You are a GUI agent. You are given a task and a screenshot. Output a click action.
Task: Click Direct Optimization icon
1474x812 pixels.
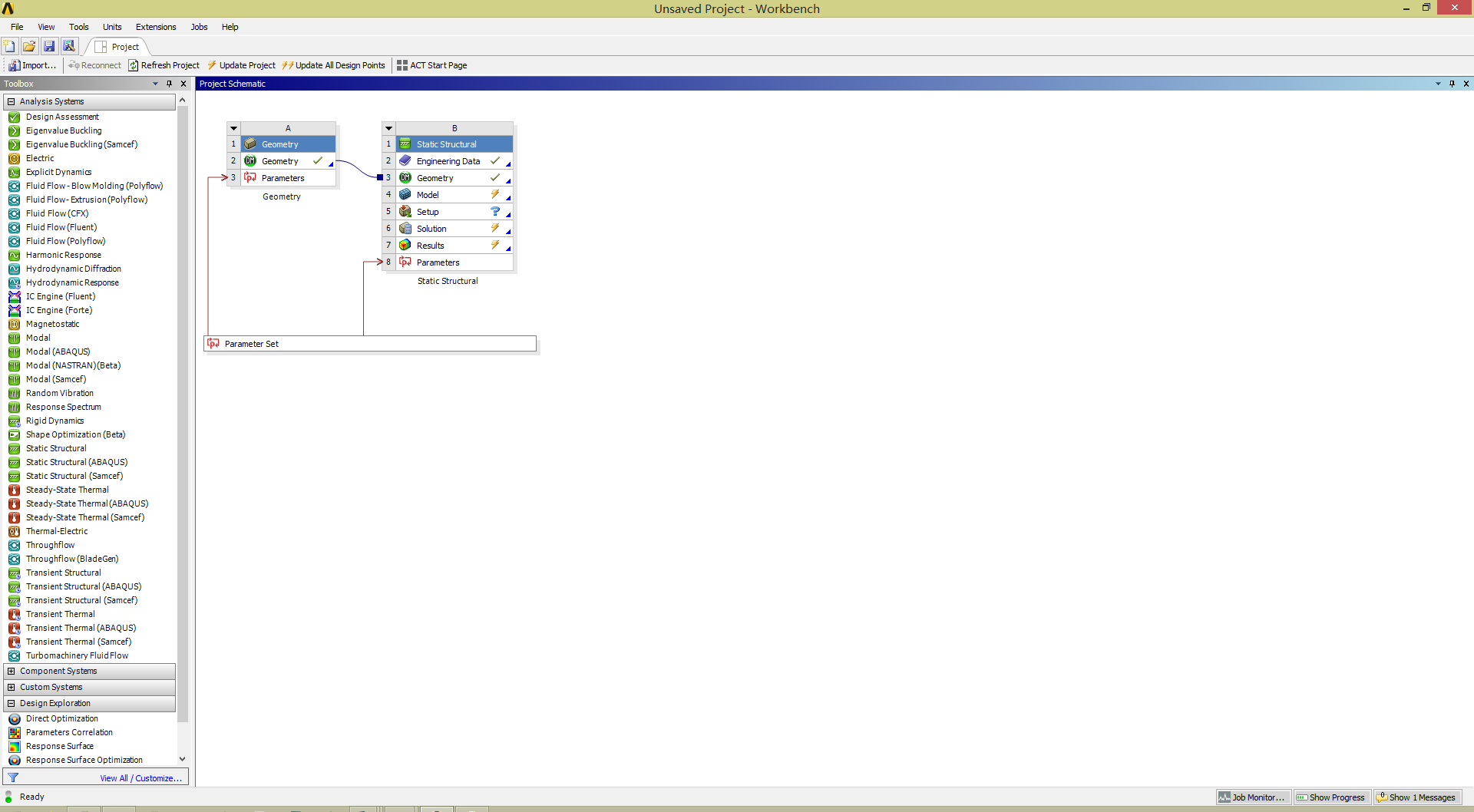(14, 718)
